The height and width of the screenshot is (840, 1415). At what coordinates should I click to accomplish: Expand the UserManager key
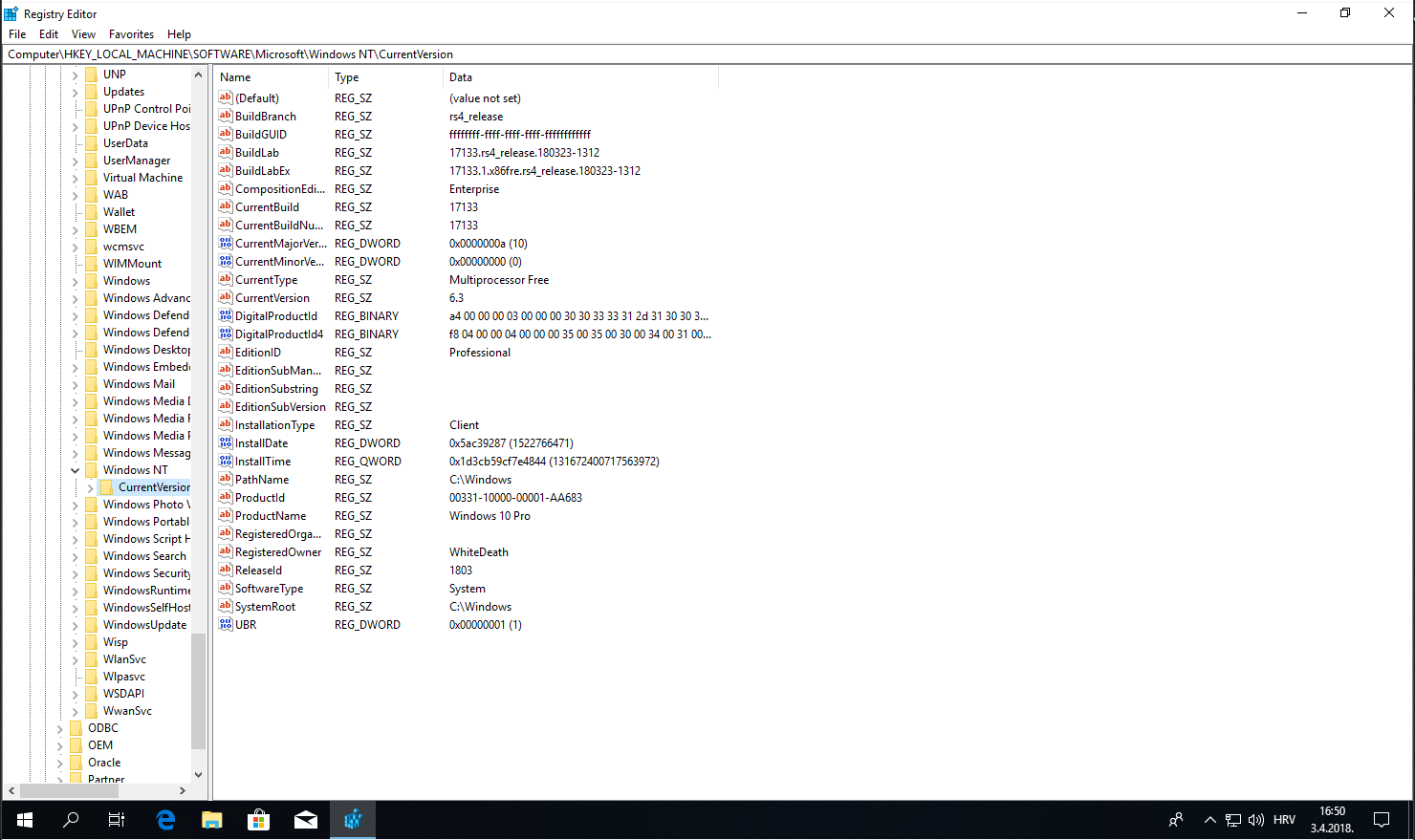(x=76, y=161)
